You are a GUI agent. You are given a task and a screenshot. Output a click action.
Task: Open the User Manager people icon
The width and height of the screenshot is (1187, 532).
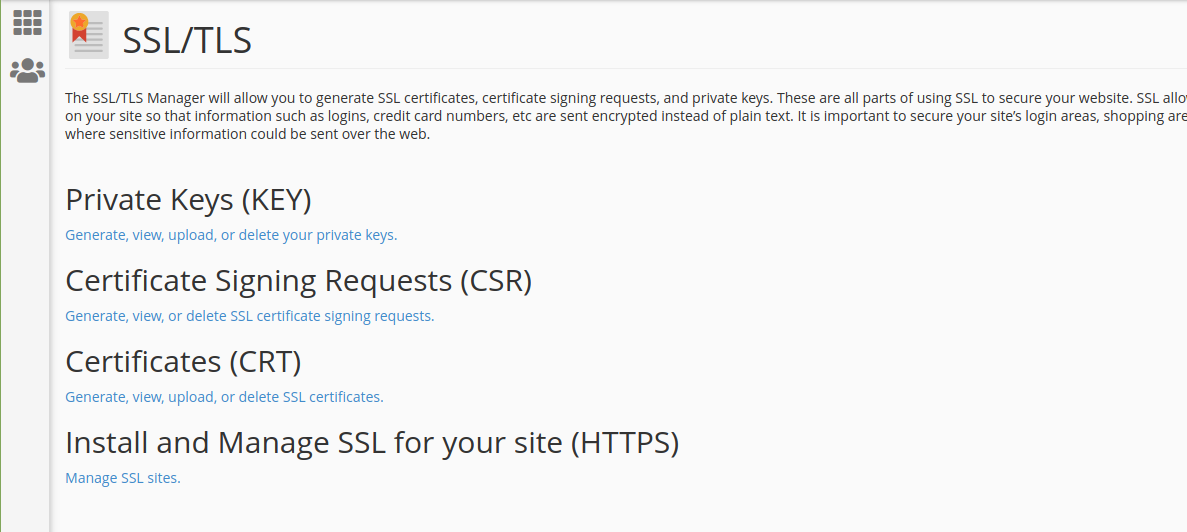pyautogui.click(x=27, y=70)
